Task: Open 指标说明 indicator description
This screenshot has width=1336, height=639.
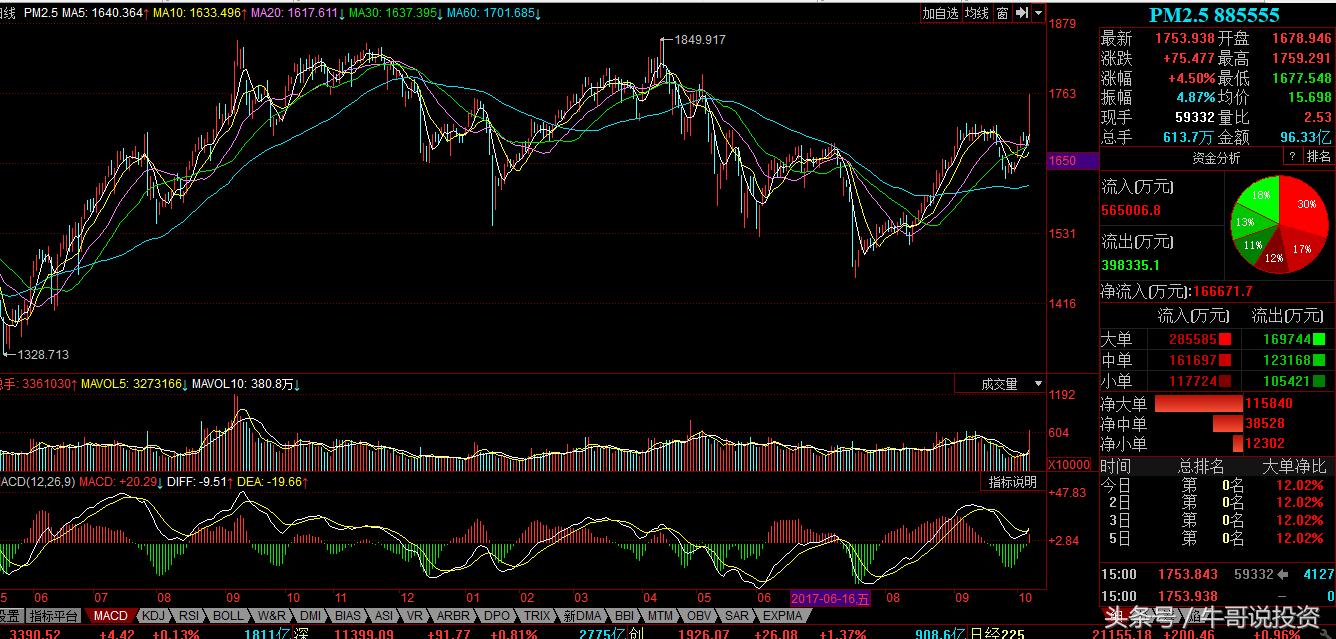Action: pos(1012,482)
